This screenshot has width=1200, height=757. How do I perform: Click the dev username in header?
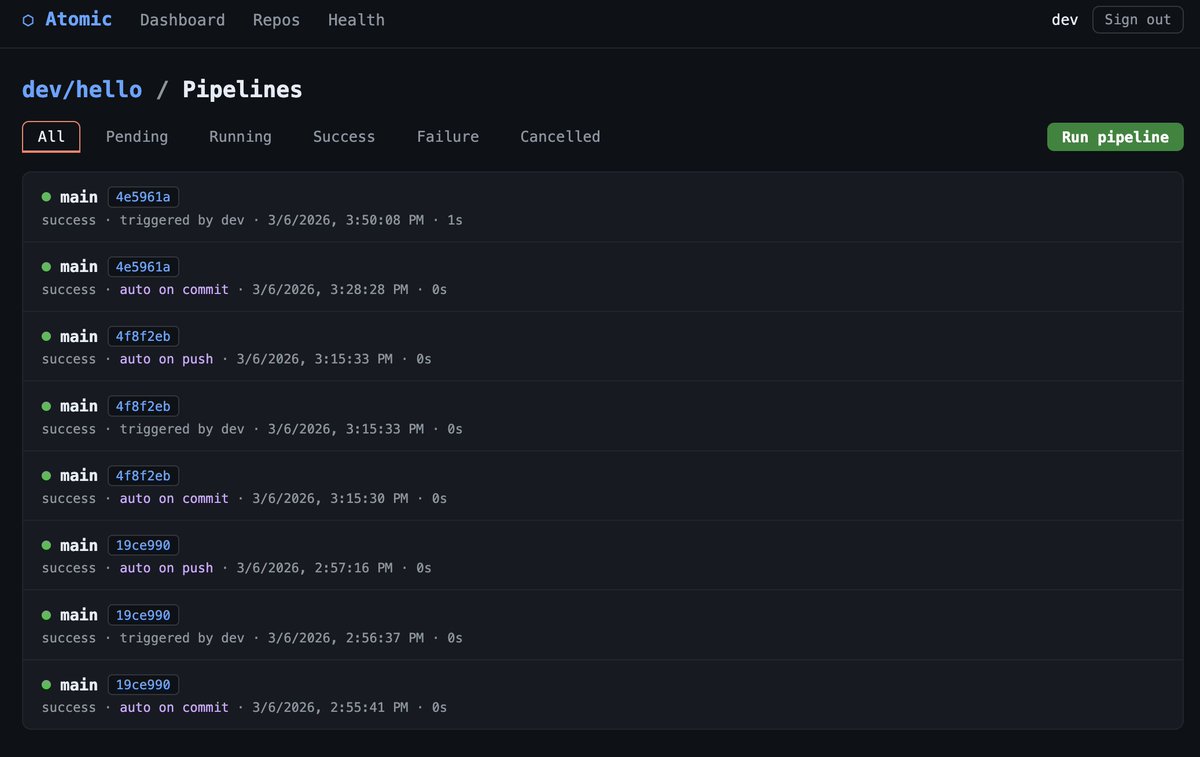[x=1065, y=20]
